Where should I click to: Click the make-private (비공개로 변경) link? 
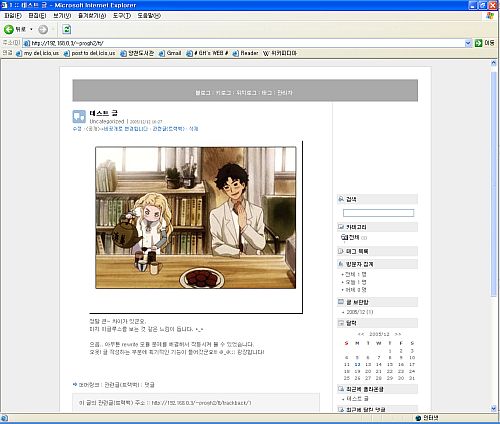(125, 129)
